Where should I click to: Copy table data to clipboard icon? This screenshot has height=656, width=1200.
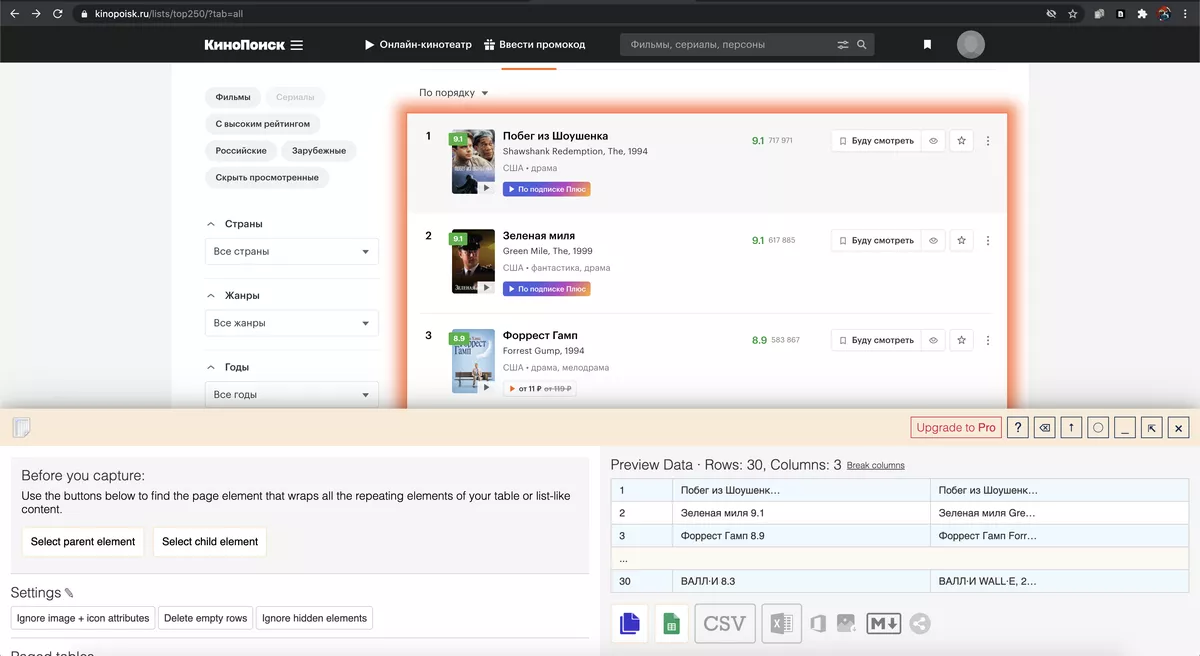pos(629,624)
